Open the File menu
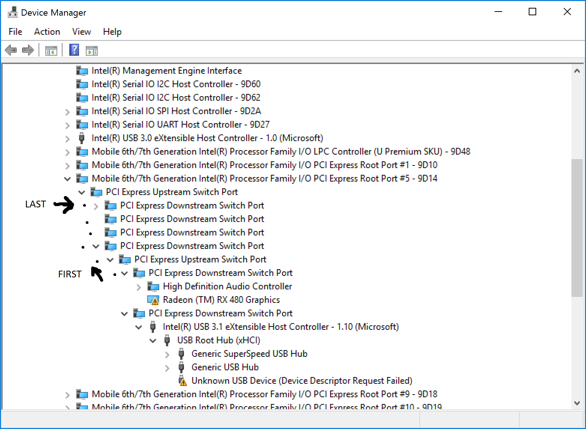 [15, 32]
